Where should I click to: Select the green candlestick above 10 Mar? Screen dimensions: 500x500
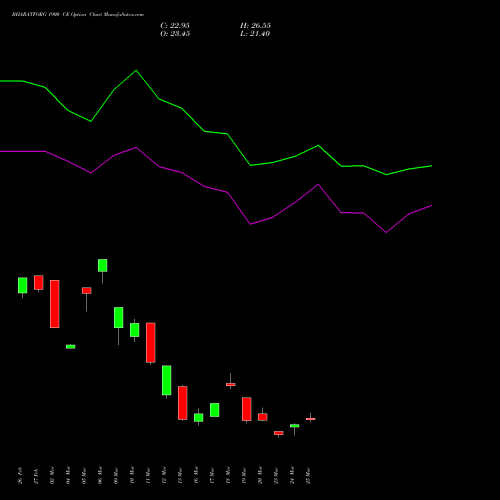(135, 330)
